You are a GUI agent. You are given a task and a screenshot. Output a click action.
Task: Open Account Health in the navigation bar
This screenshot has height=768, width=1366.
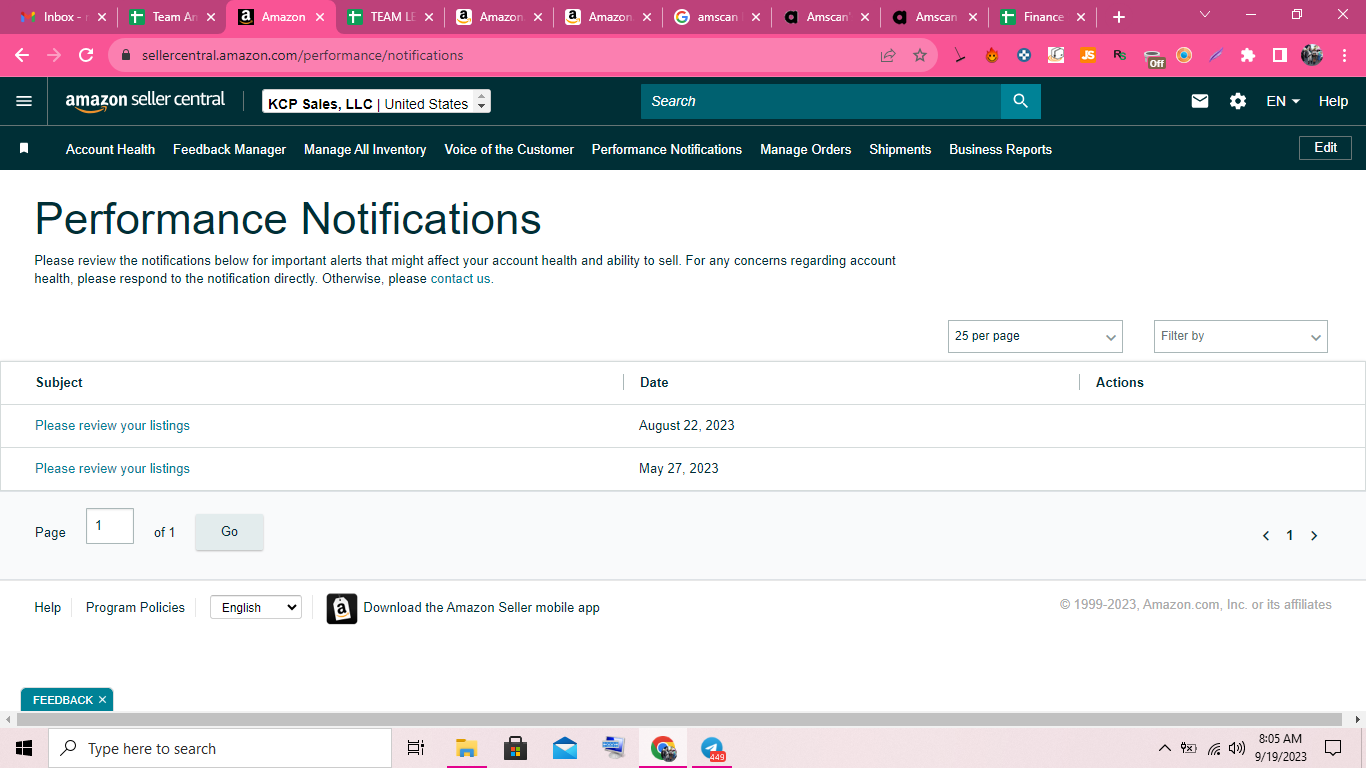110,149
